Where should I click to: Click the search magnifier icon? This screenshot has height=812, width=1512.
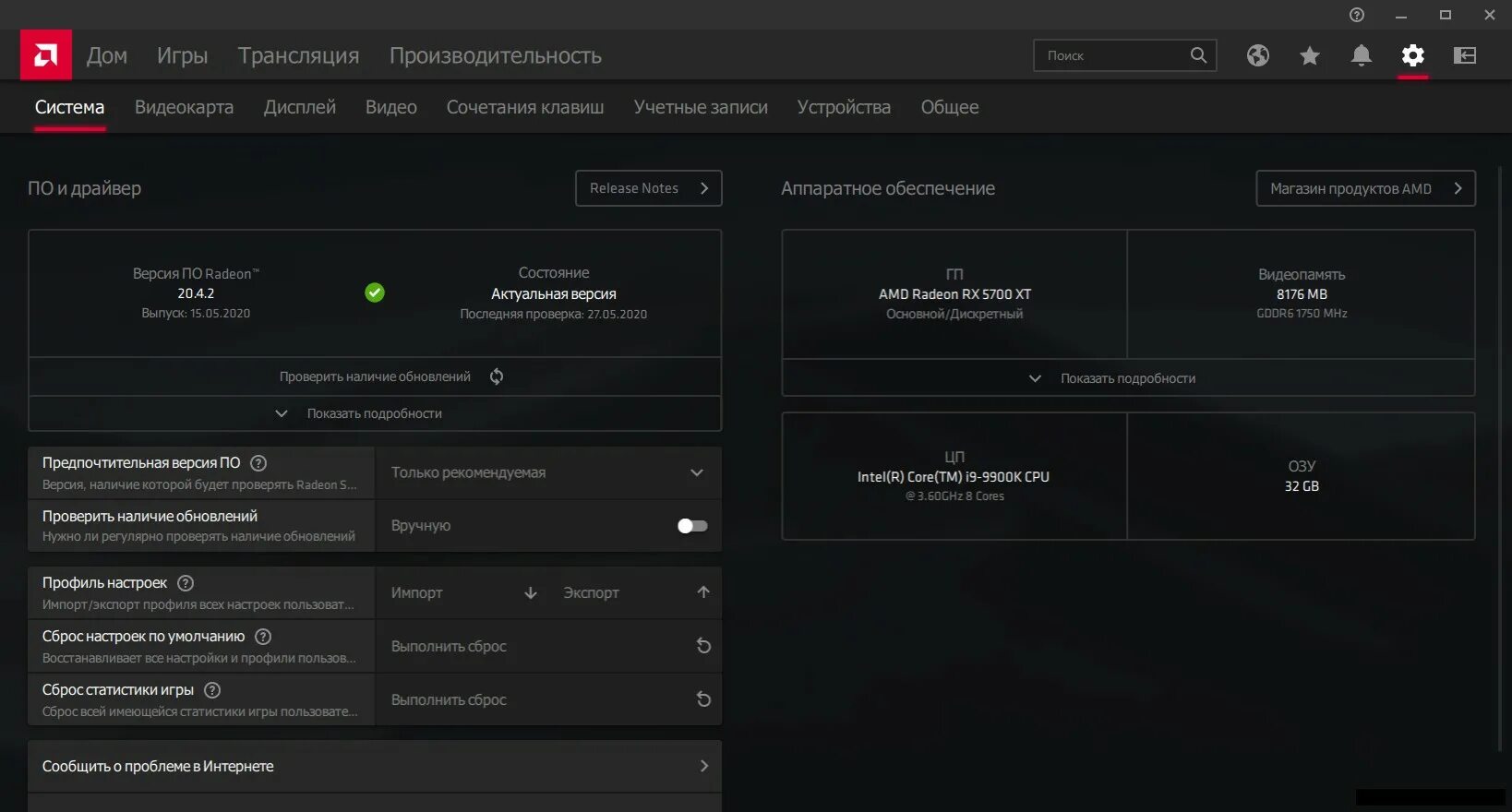pos(1198,55)
